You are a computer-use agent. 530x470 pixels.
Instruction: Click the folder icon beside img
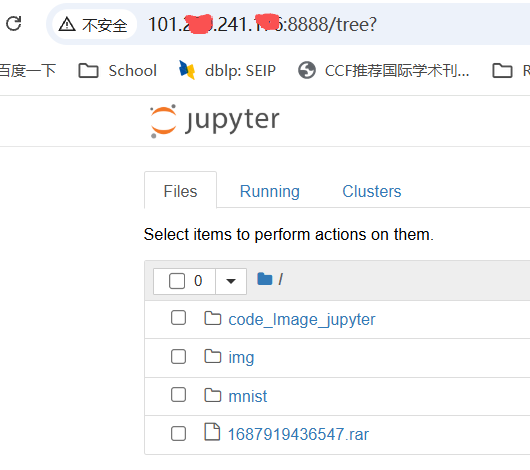213,356
